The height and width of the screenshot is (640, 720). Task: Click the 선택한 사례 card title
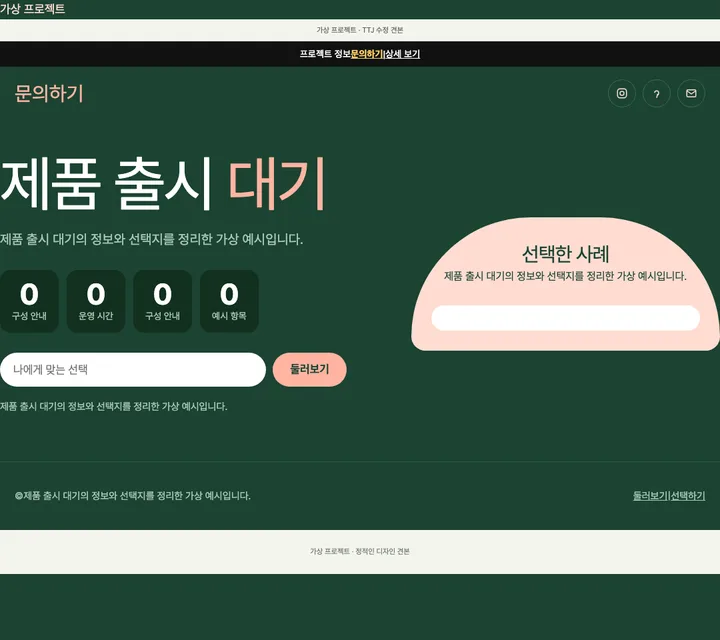coord(566,254)
